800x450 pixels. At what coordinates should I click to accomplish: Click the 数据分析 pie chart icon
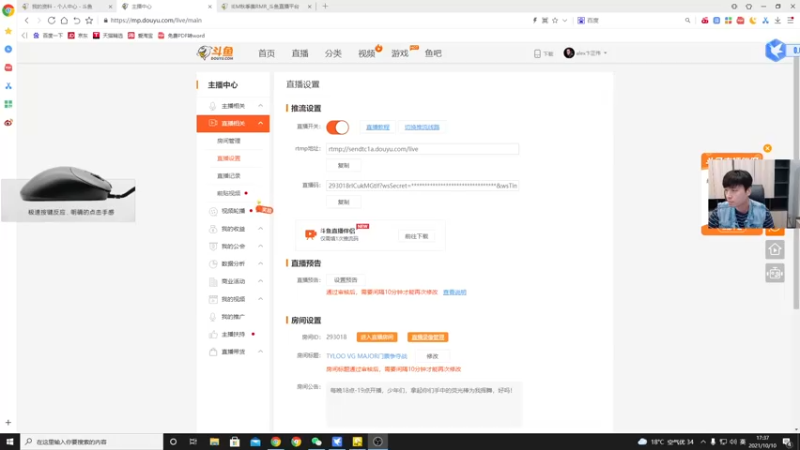[213, 264]
